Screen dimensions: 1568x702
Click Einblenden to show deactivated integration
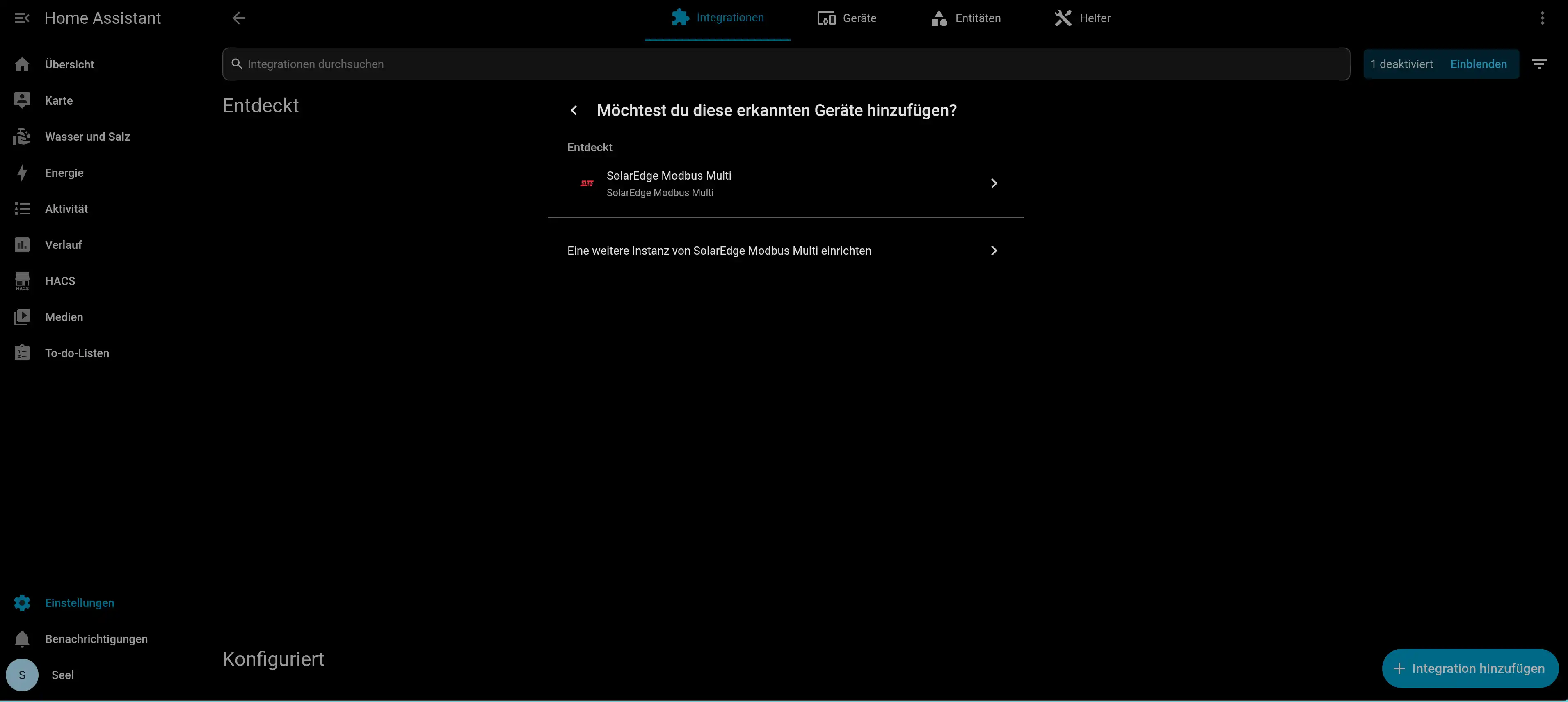[x=1478, y=64]
